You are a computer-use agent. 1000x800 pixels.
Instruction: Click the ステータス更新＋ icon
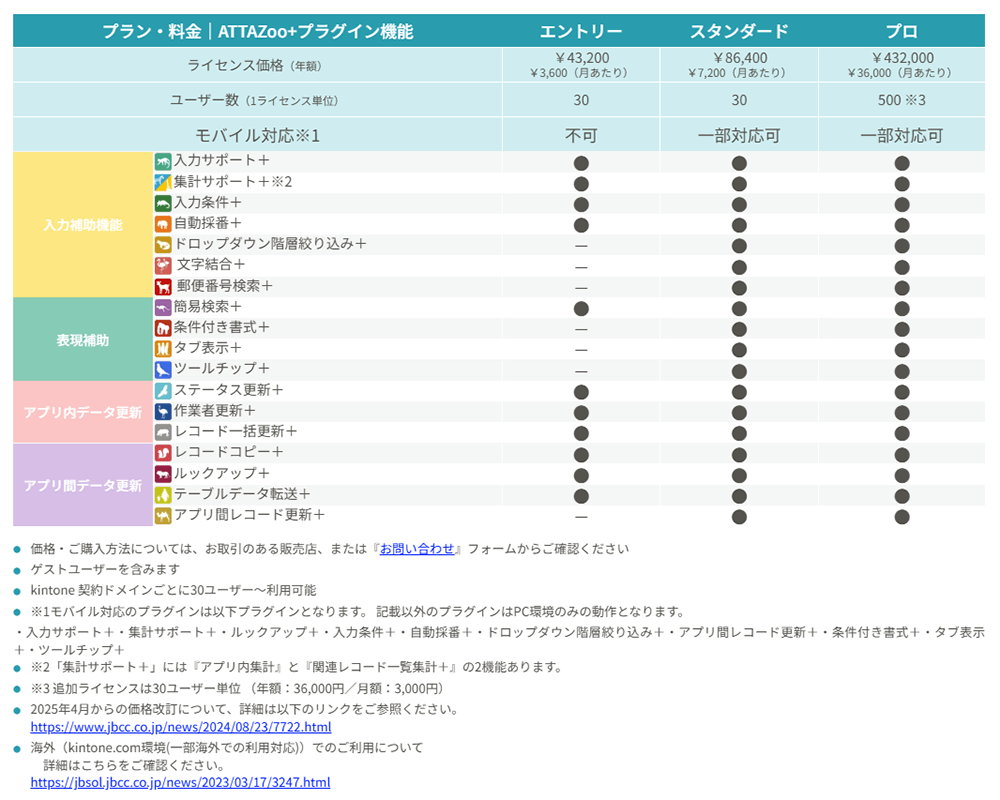tap(162, 391)
